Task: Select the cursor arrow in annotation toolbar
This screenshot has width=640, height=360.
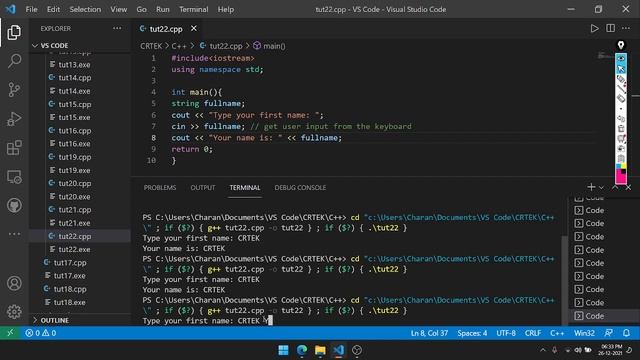Action: (621, 69)
